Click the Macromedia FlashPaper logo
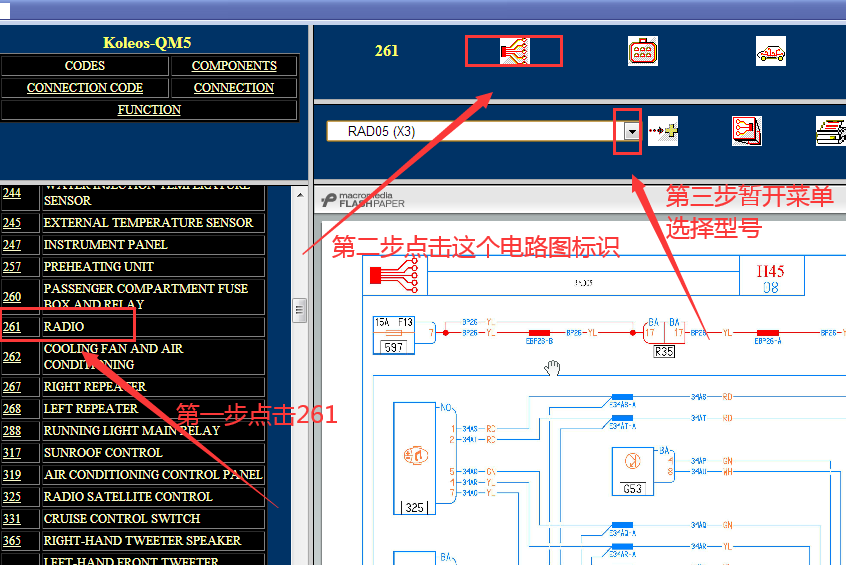 click(363, 200)
